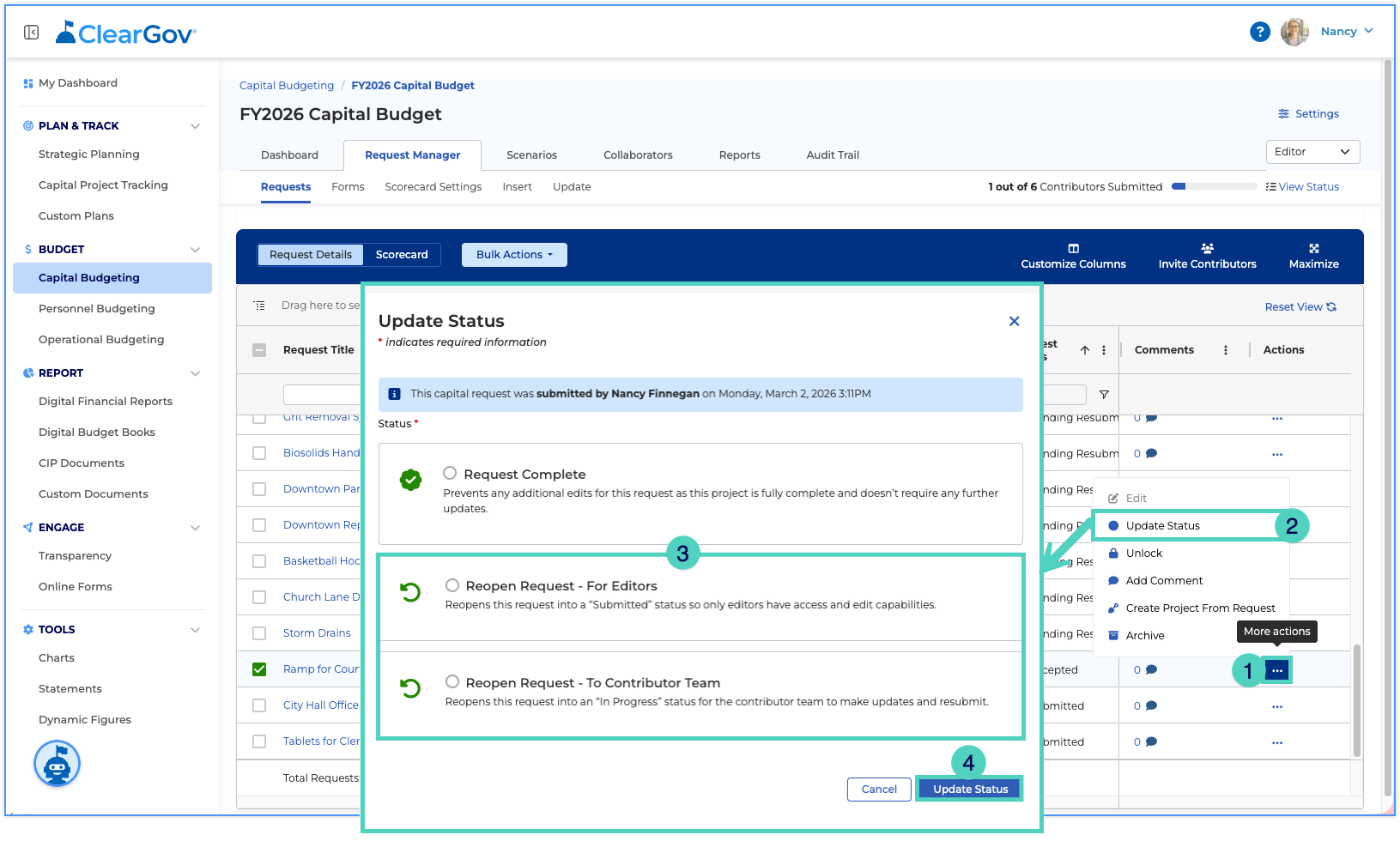Click the Invite Contributors icon
The height and width of the screenshot is (841, 1400).
point(1207,249)
